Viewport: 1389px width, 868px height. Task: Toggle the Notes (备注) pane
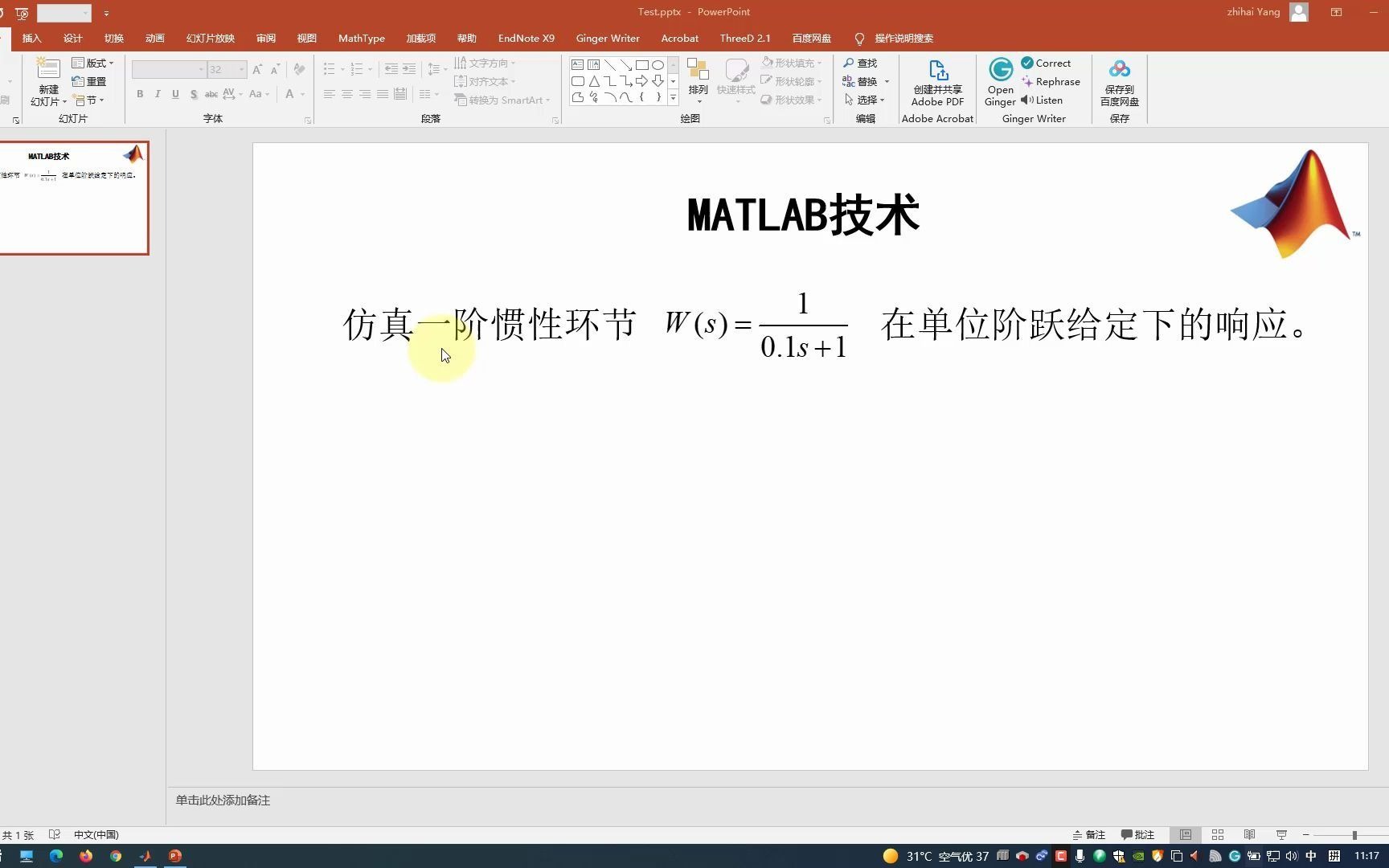click(1089, 835)
